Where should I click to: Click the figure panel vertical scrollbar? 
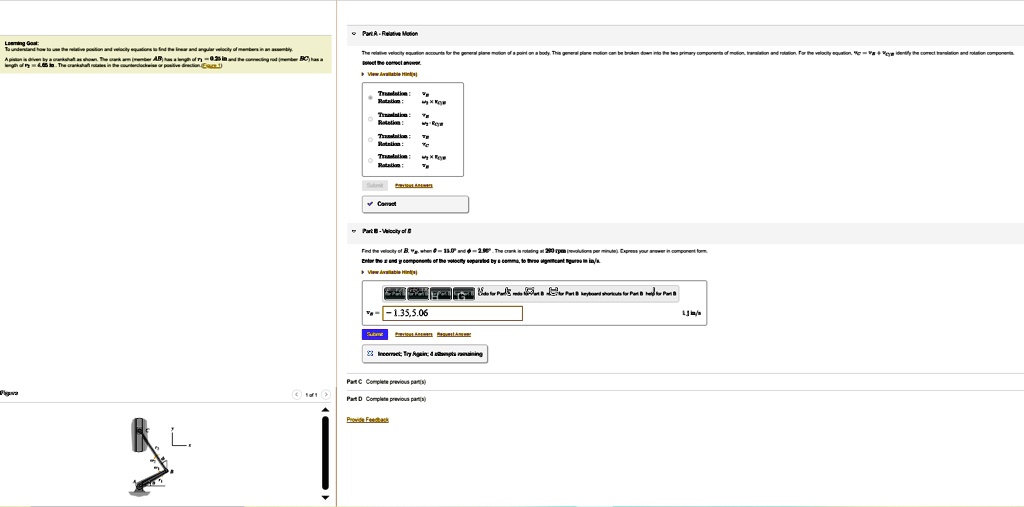click(325, 453)
